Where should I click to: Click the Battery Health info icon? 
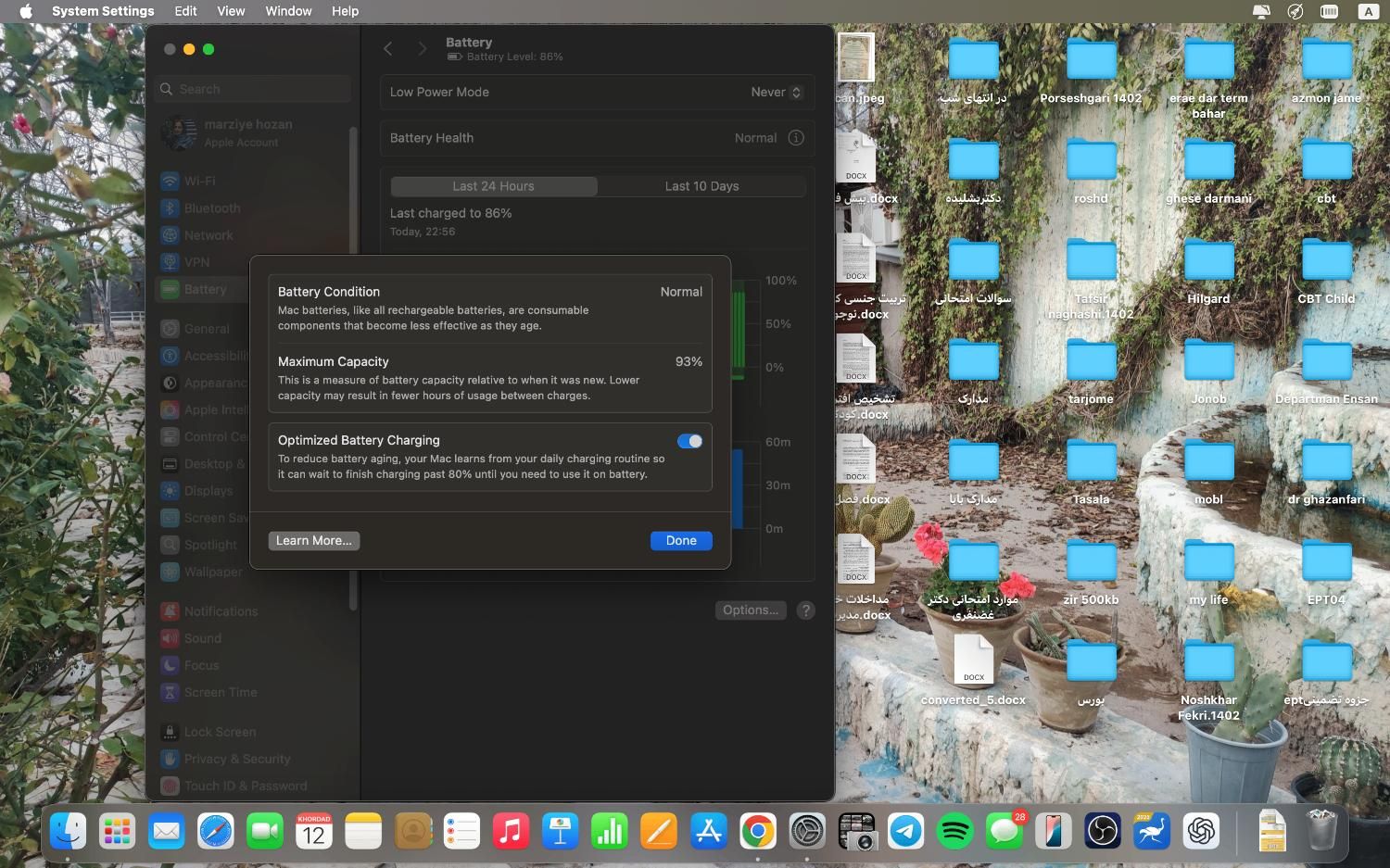[796, 138]
